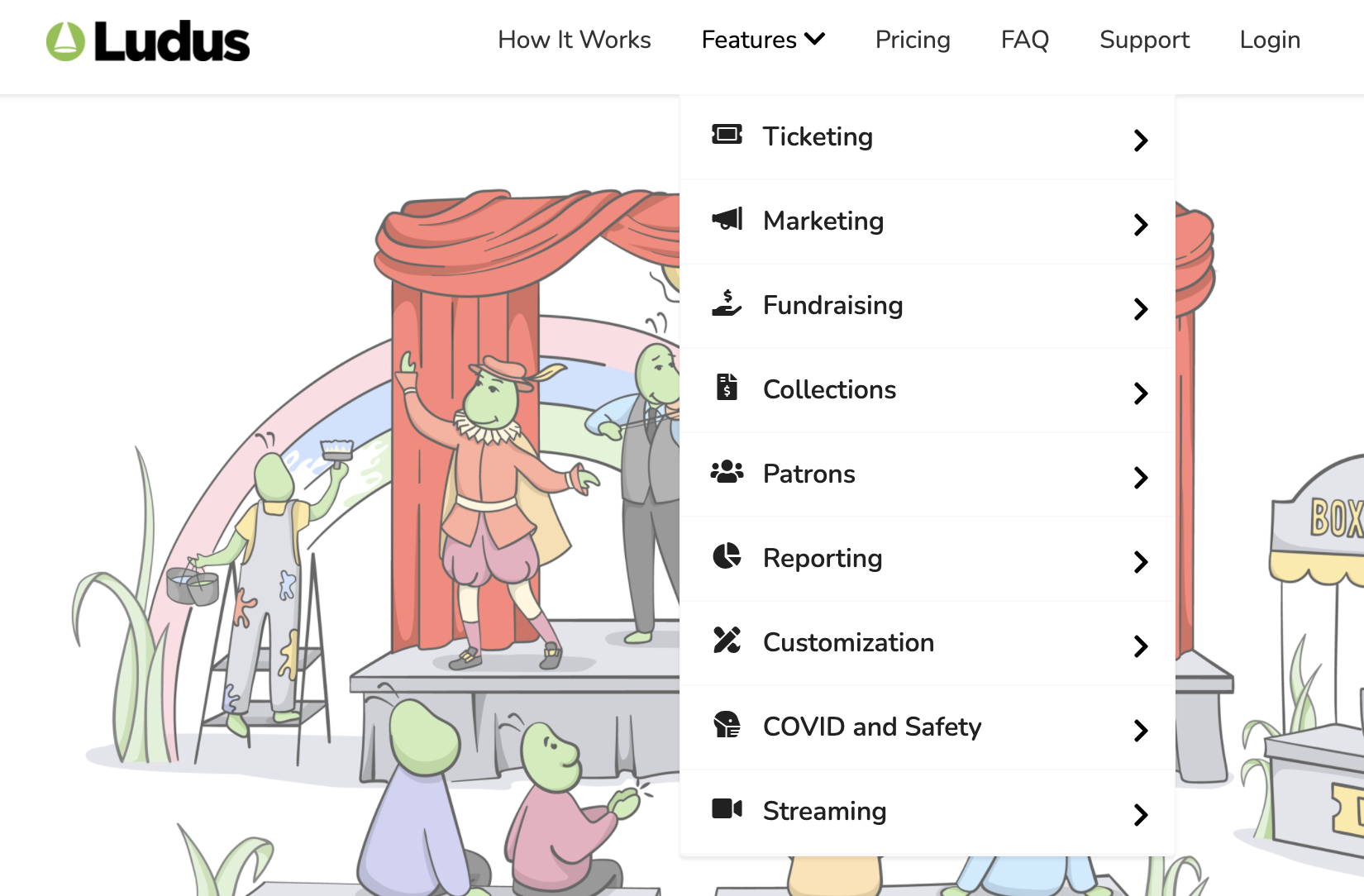Click the Marketing megaphone icon
This screenshot has width=1364, height=896.
pos(727,219)
